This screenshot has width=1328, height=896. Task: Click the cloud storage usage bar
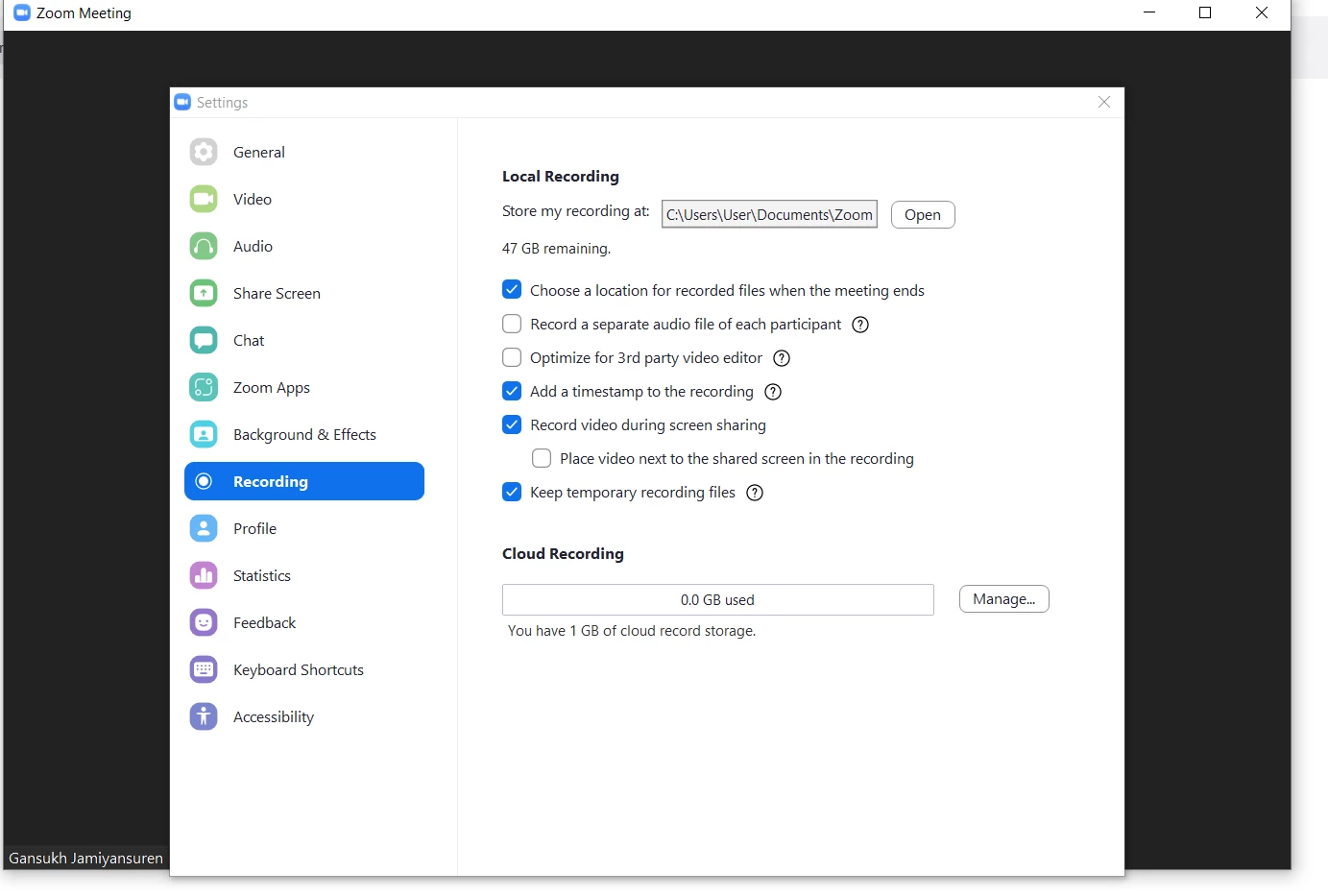pyautogui.click(x=717, y=599)
